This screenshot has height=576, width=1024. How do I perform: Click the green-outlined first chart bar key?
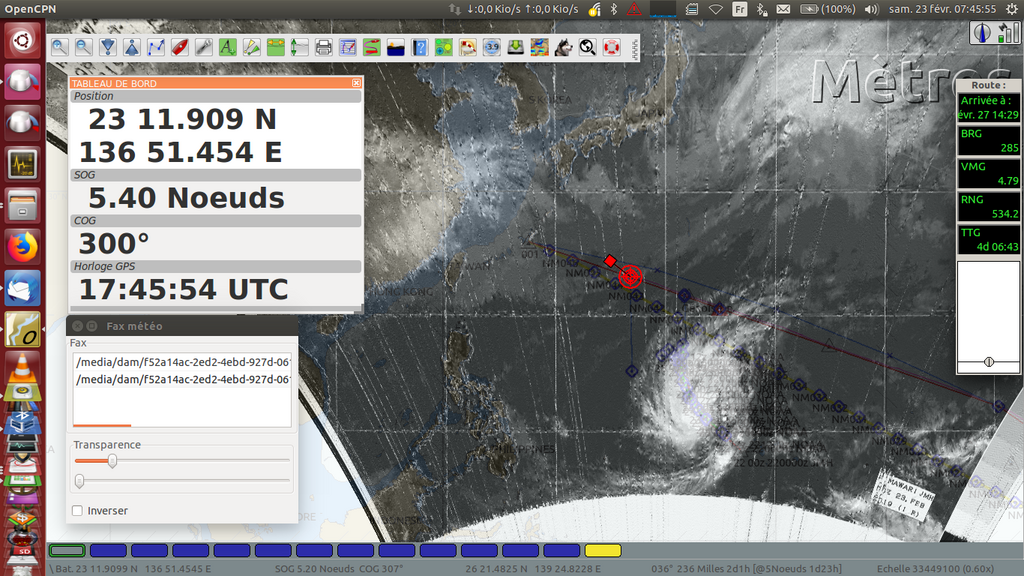(x=67, y=550)
